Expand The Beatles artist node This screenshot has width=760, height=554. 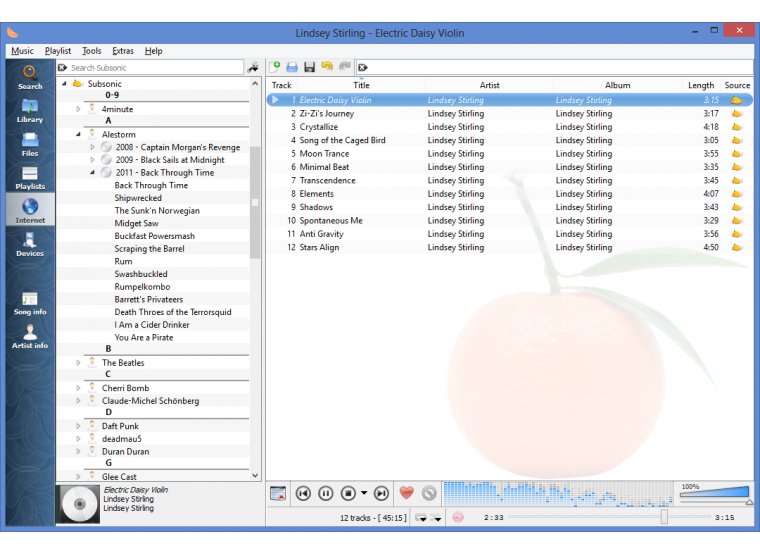point(78,363)
